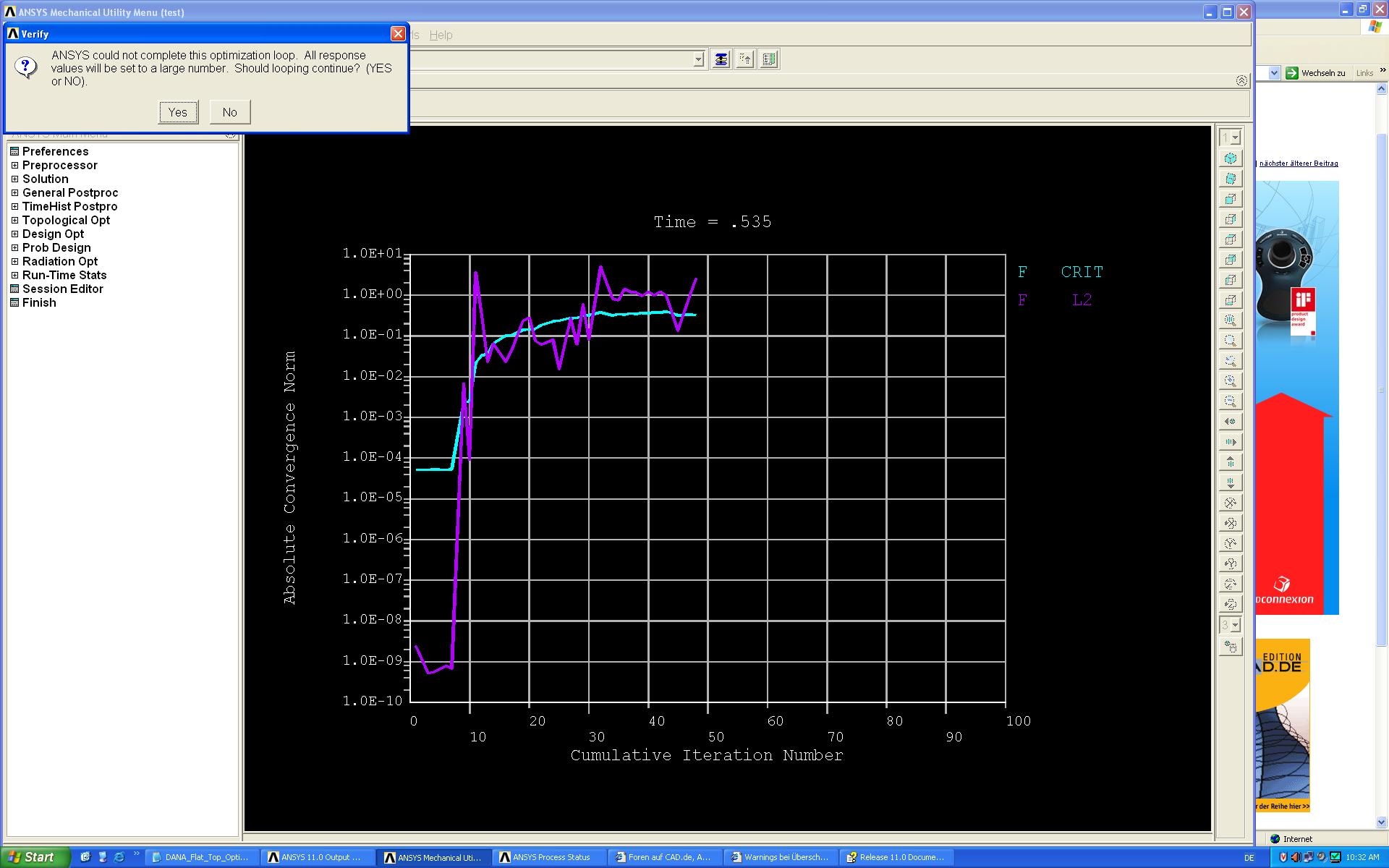
Task: Click the Links toolbar label in browser
Action: [1364, 73]
